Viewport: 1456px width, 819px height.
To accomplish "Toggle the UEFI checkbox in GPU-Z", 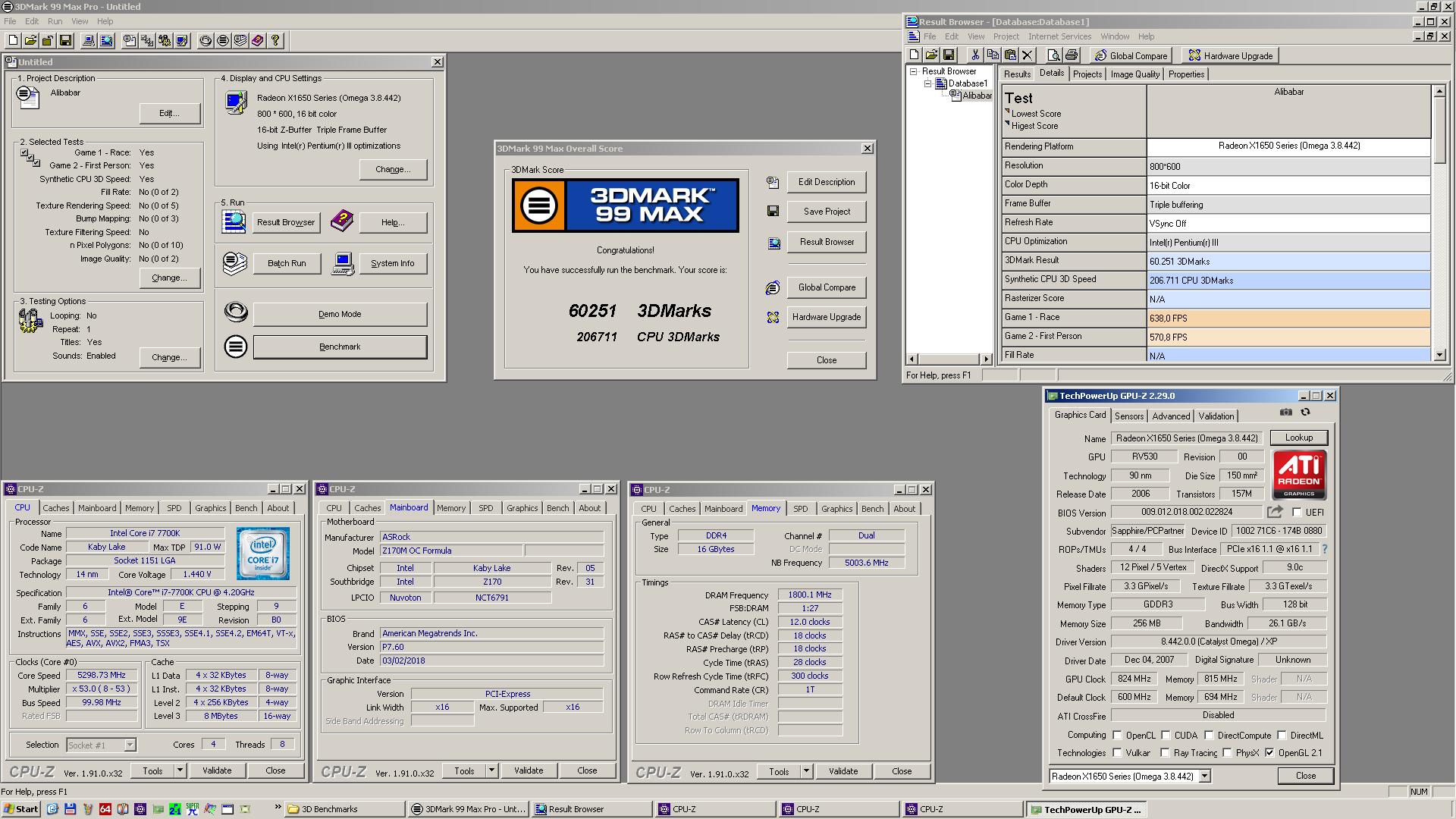I will click(x=1297, y=512).
